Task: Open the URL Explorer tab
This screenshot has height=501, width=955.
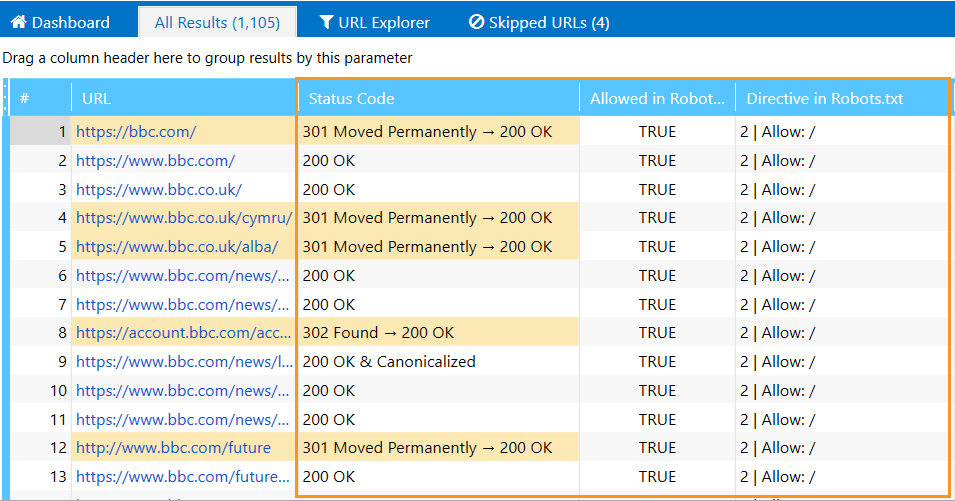Action: (375, 23)
